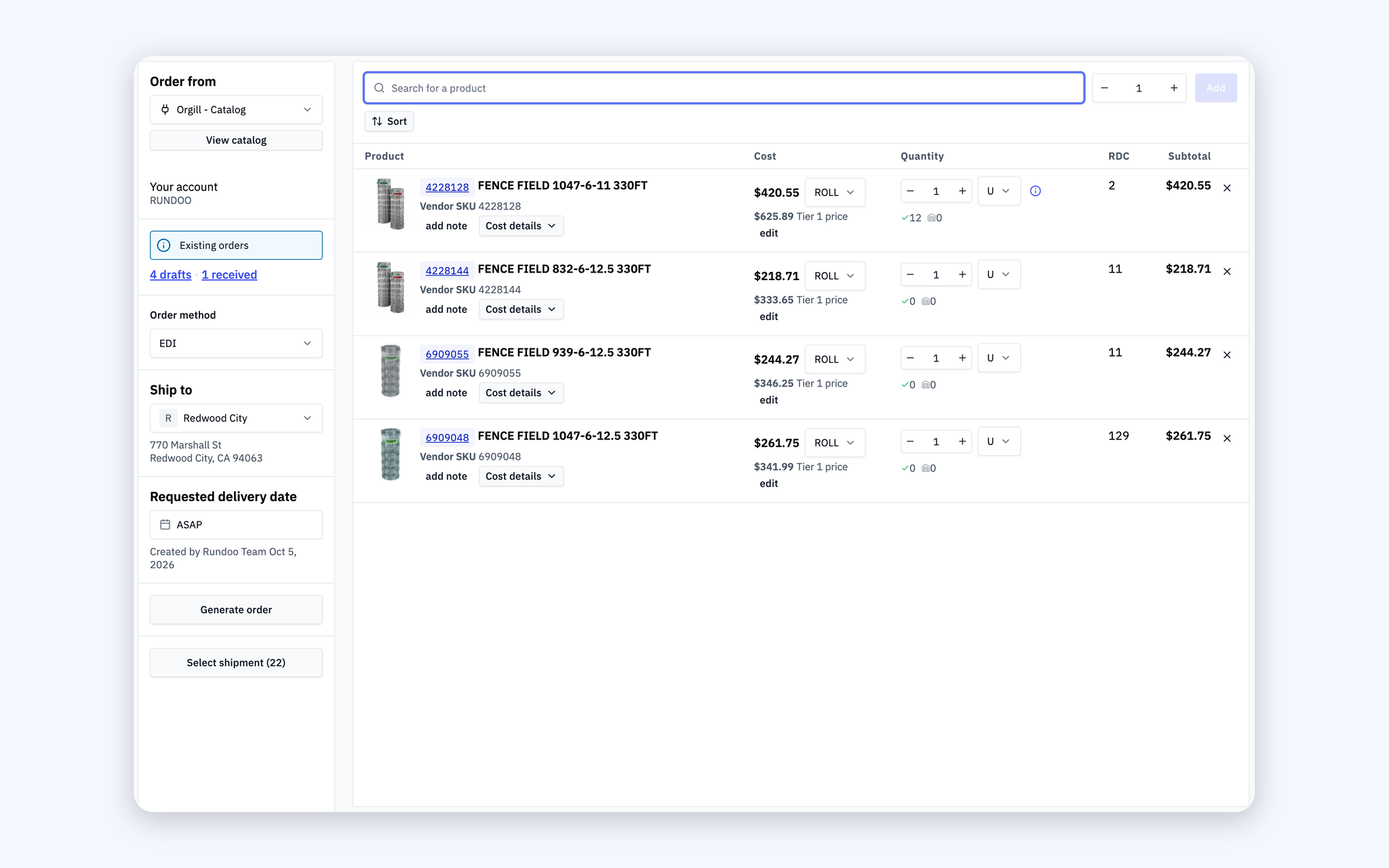Decrease the add-product quantity next to Add

[x=1104, y=88]
